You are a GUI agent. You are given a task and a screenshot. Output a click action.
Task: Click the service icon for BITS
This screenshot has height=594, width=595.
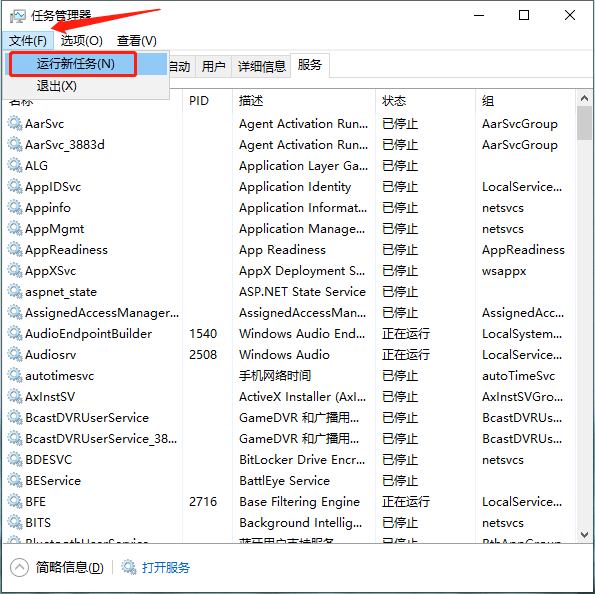[x=15, y=522]
